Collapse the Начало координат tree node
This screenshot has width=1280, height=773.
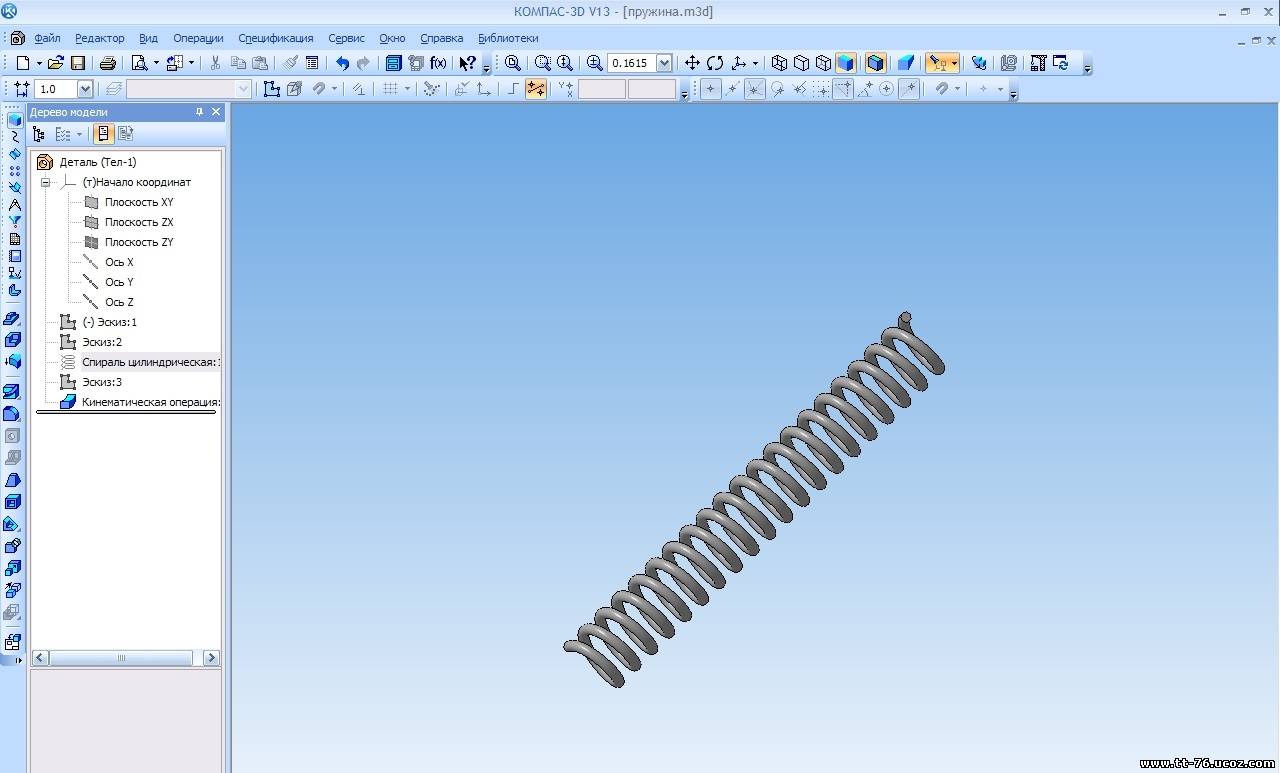pyautogui.click(x=45, y=183)
